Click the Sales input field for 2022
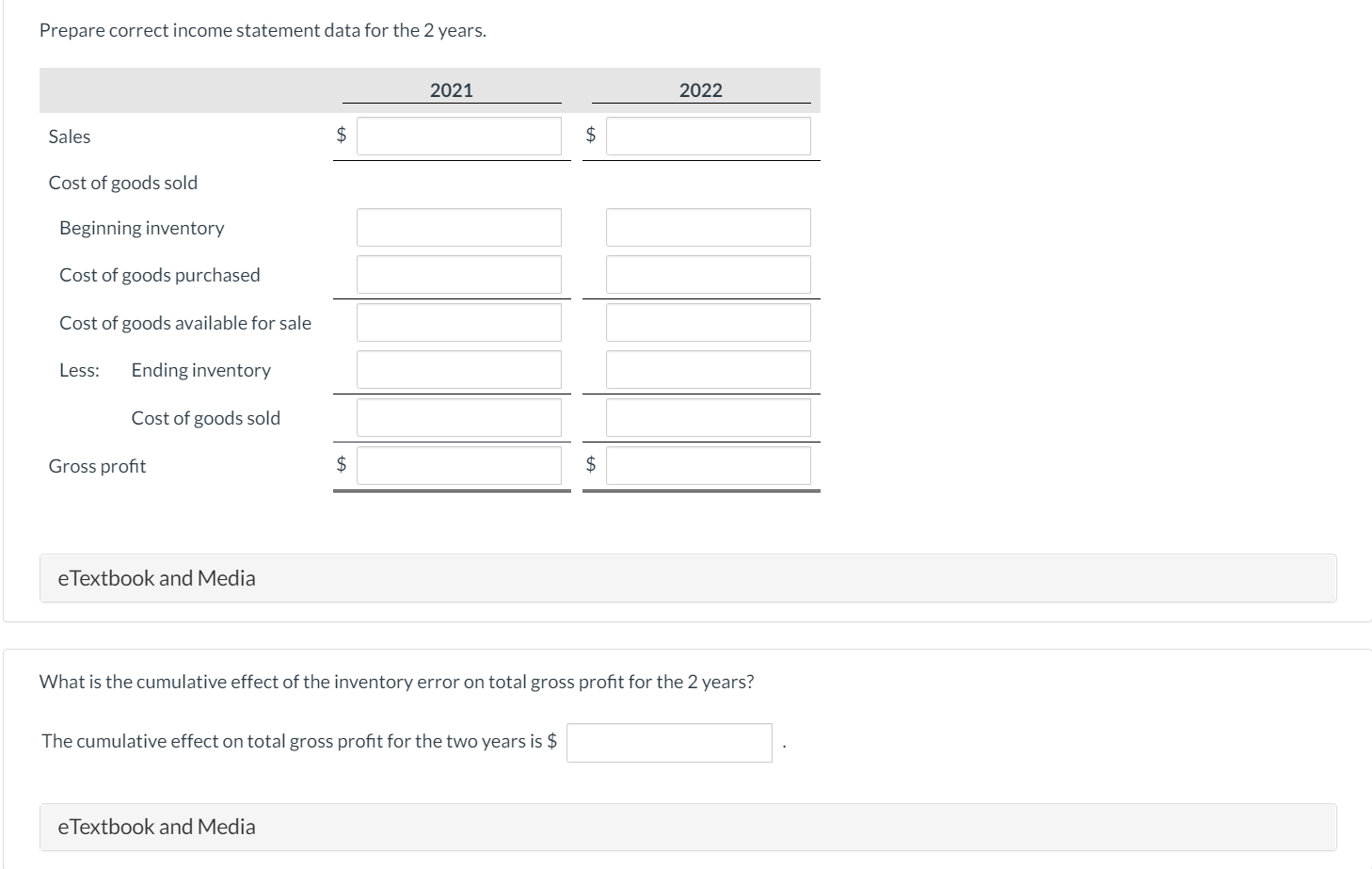Screen dimensions: 1372x869 click(709, 135)
